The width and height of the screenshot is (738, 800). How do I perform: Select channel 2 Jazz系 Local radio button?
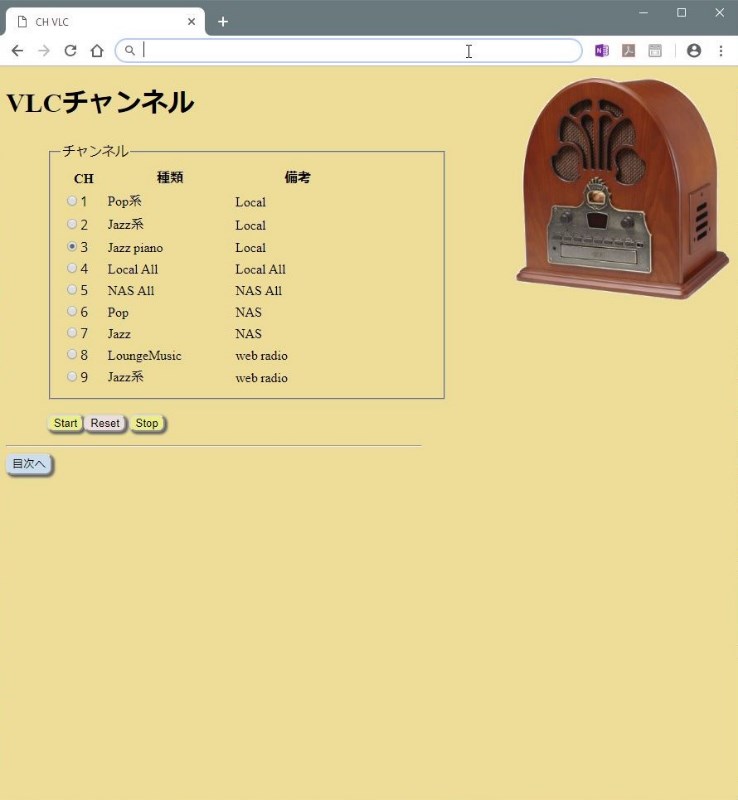(72, 224)
